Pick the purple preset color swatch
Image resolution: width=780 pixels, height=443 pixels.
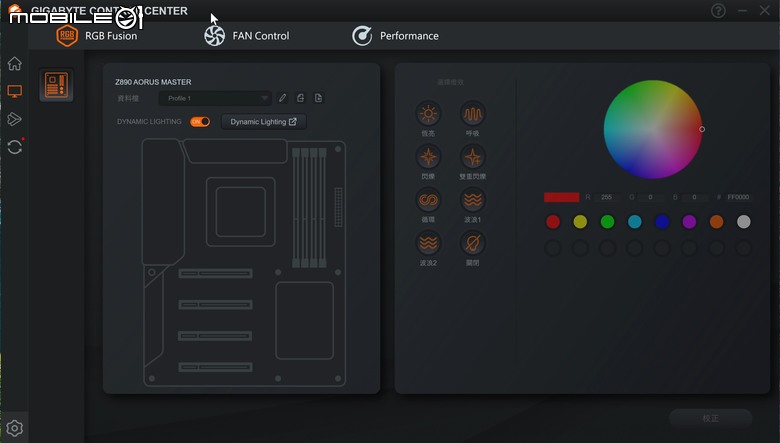coord(689,222)
